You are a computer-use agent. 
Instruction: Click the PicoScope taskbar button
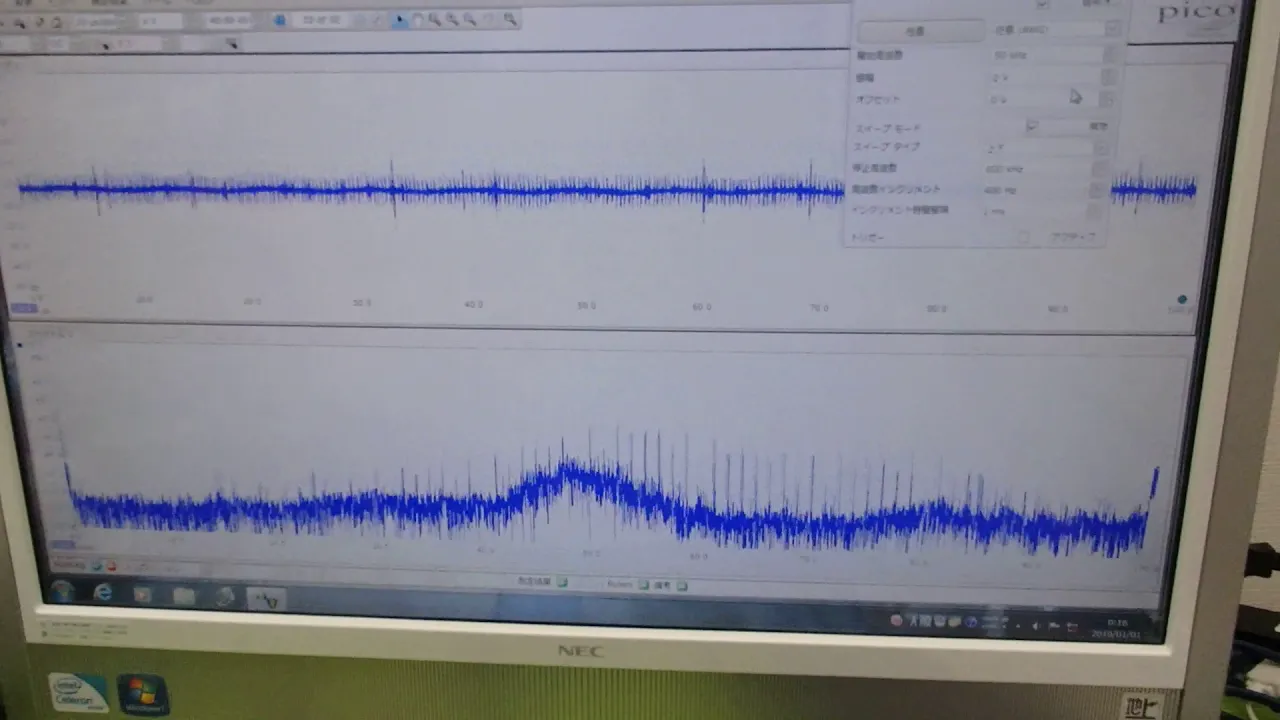click(266, 598)
